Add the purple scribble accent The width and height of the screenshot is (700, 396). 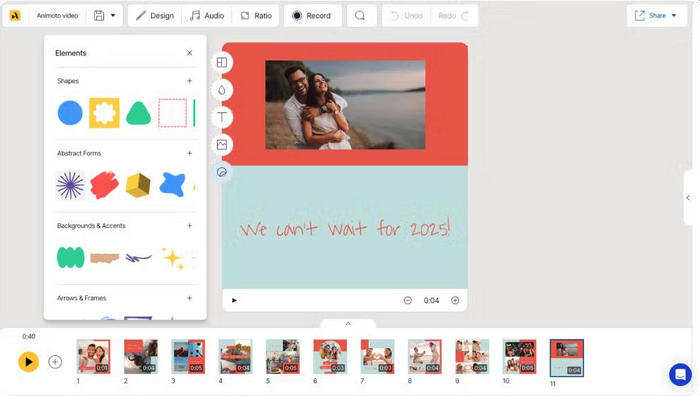coord(138,258)
